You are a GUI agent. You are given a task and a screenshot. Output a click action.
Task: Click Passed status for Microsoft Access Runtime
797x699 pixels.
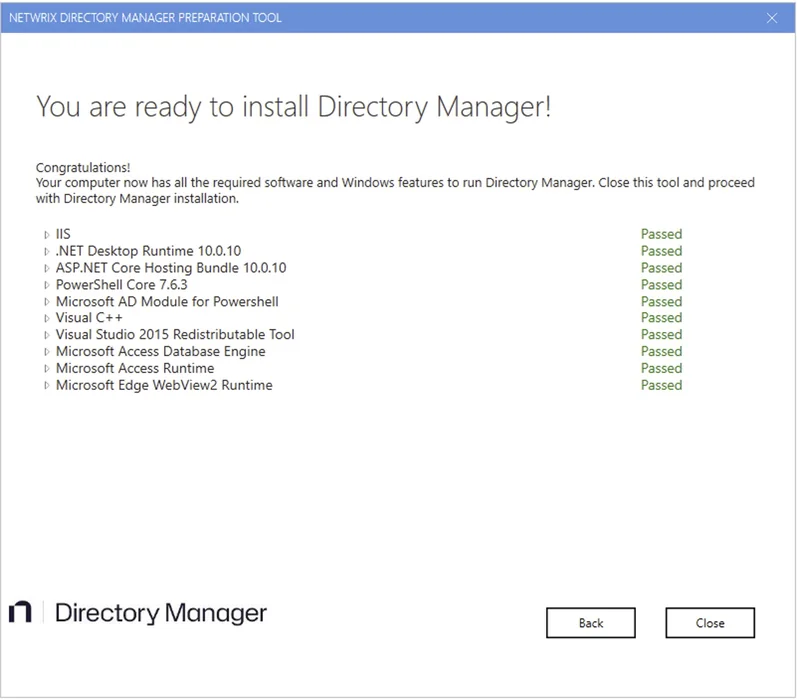[x=661, y=368]
